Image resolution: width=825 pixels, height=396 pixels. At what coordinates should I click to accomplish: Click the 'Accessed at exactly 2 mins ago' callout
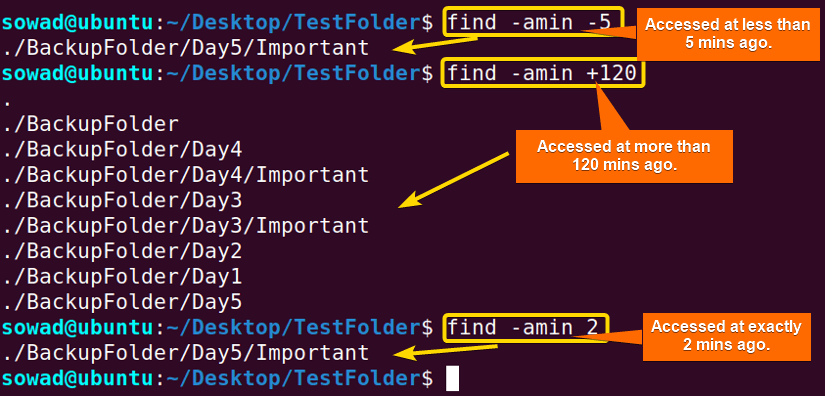coord(727,335)
